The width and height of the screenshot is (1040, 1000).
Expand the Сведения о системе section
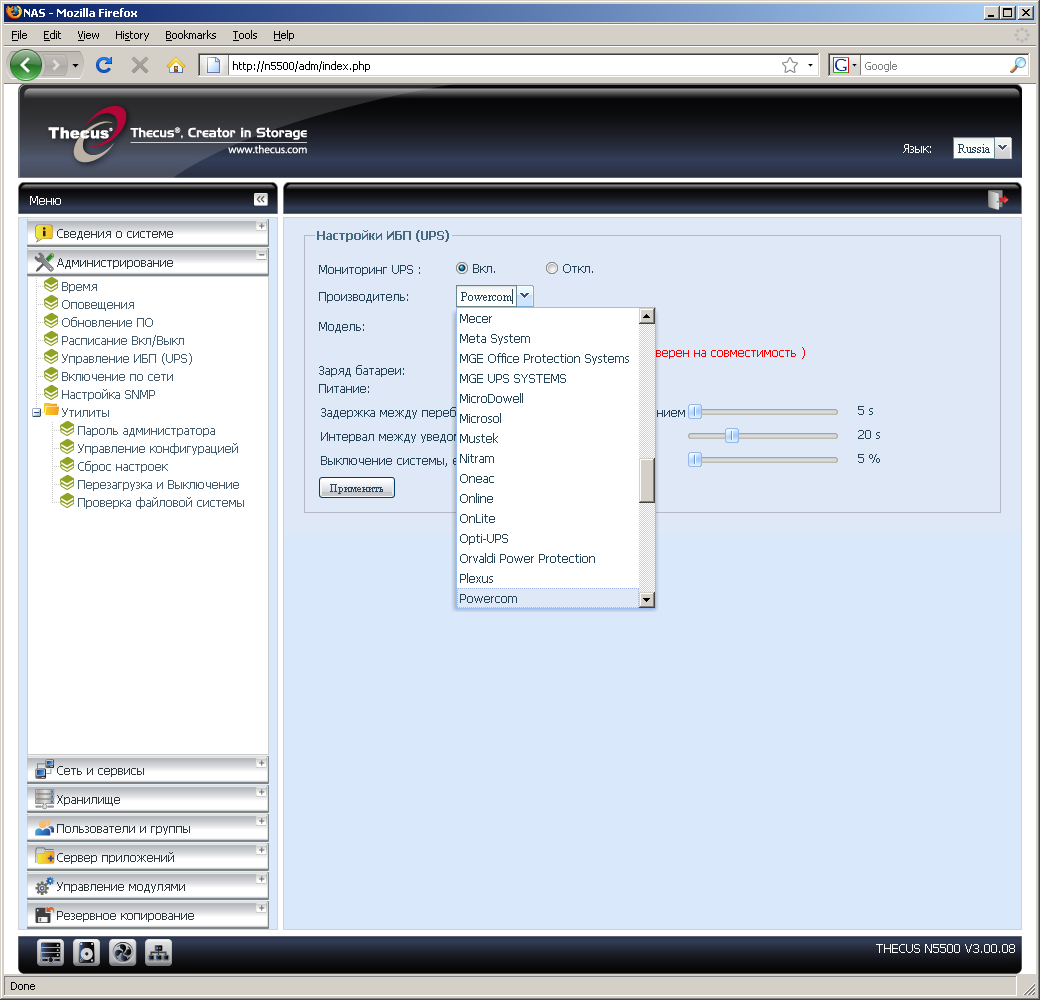click(261, 225)
